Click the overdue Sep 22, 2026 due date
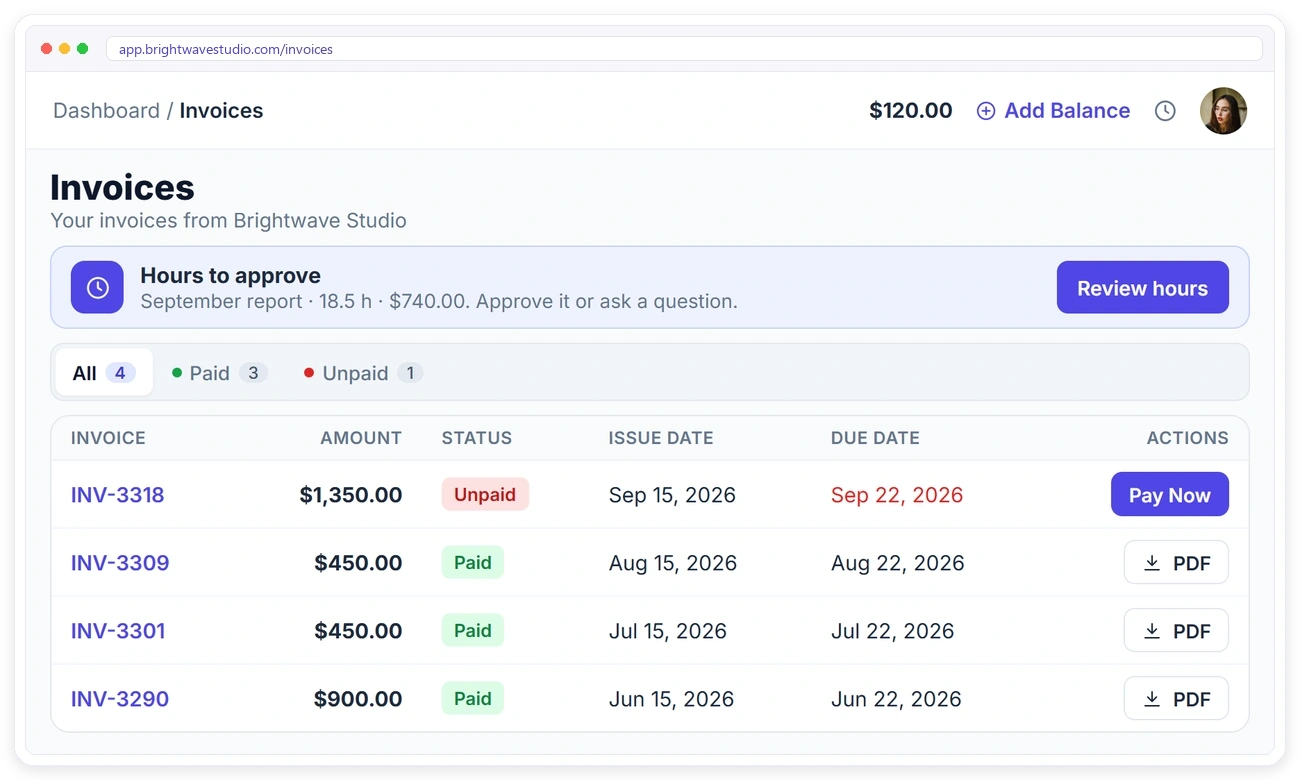 coord(897,495)
